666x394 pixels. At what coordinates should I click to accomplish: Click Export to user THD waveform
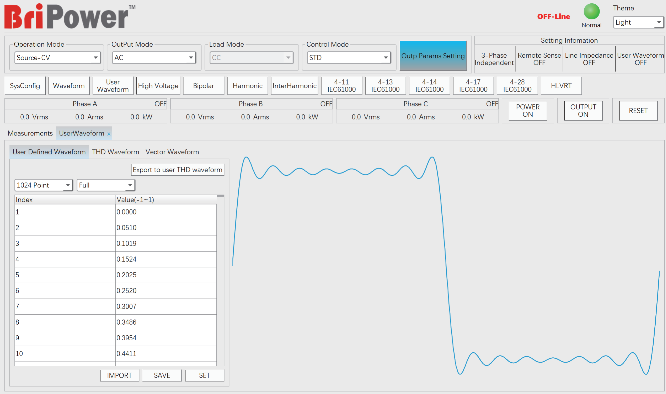click(178, 169)
